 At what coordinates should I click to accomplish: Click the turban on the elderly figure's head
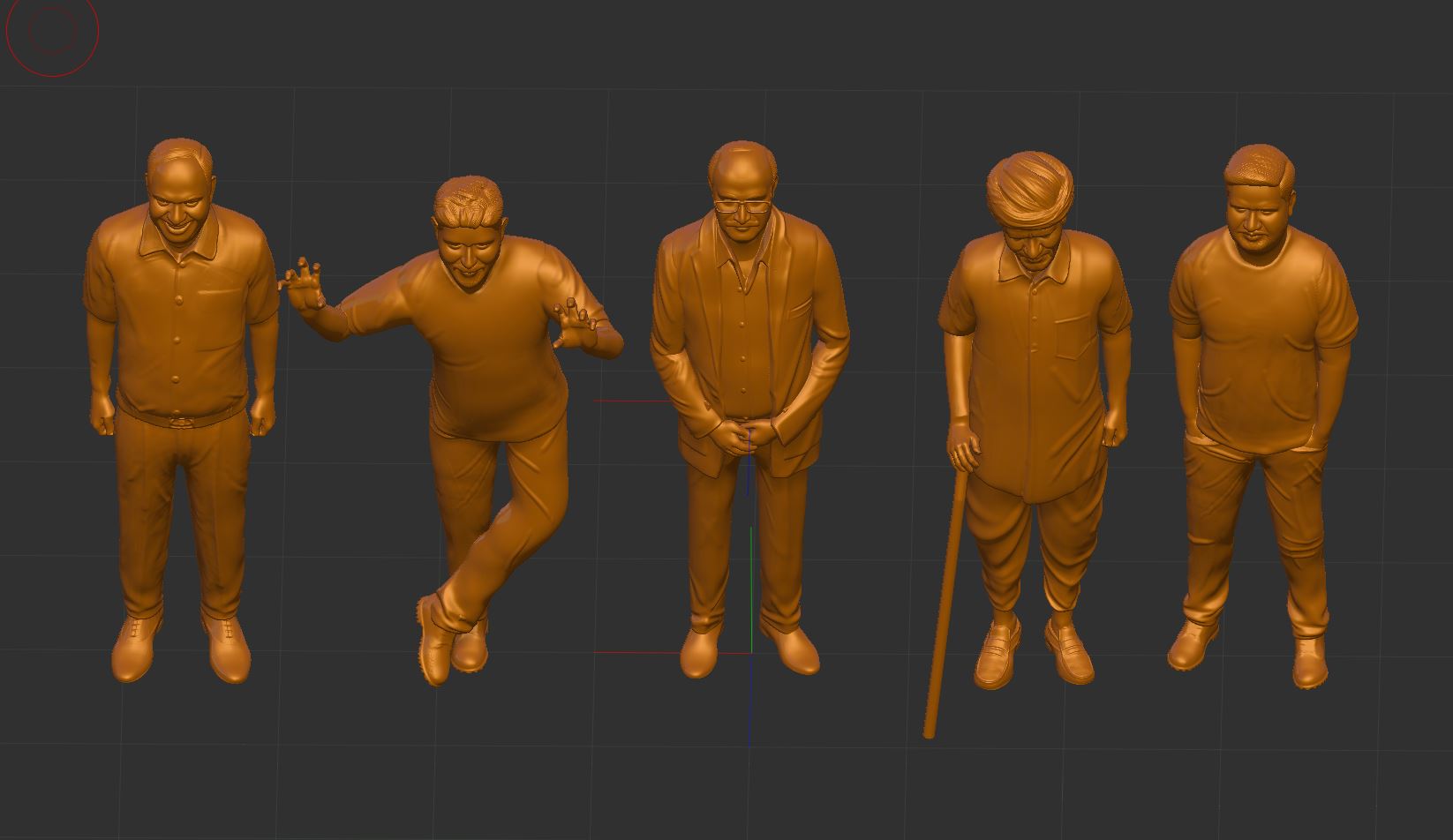[x=1031, y=185]
